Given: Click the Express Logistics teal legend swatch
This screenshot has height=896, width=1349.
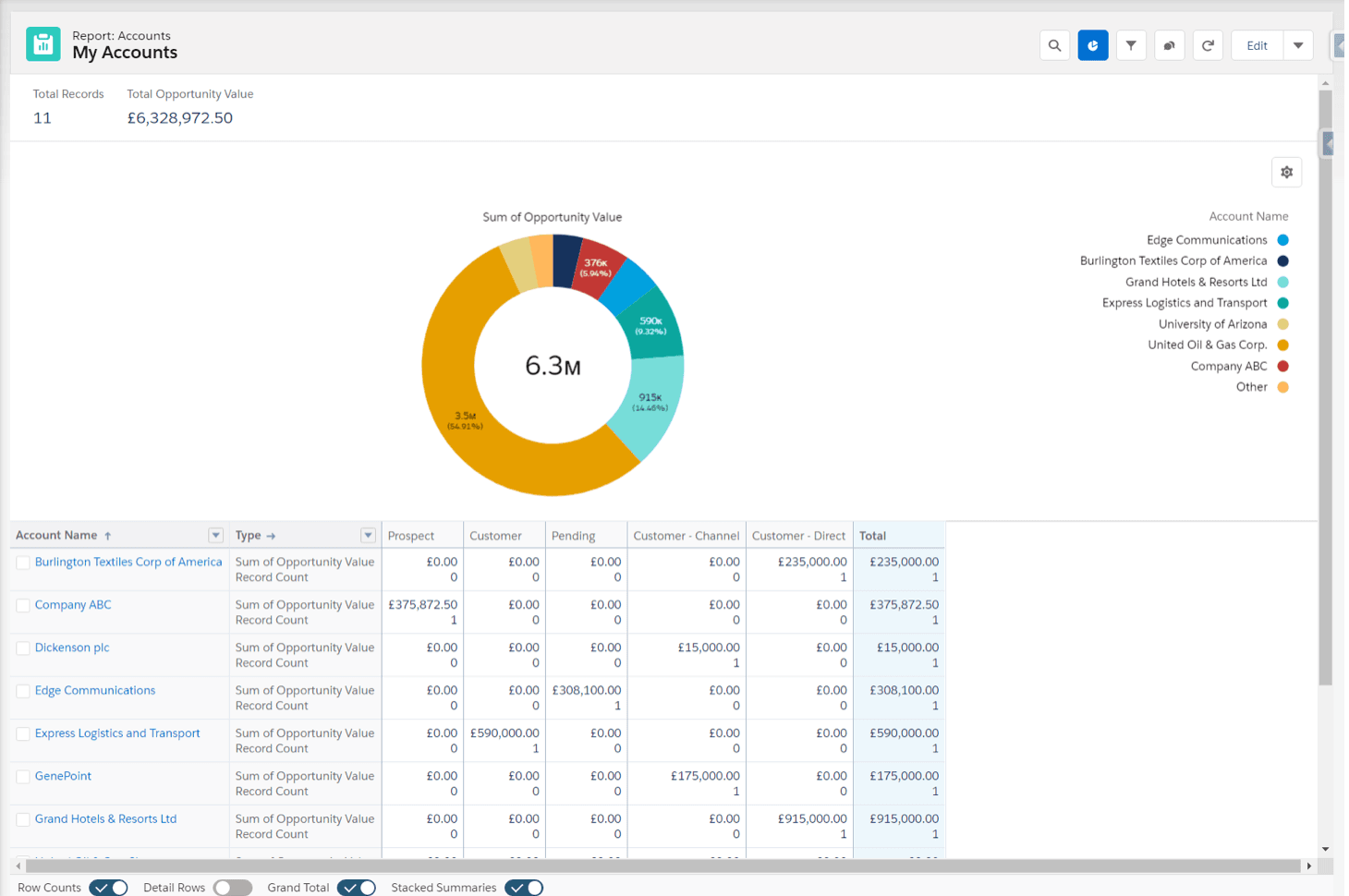Looking at the screenshot, I should 1282,303.
